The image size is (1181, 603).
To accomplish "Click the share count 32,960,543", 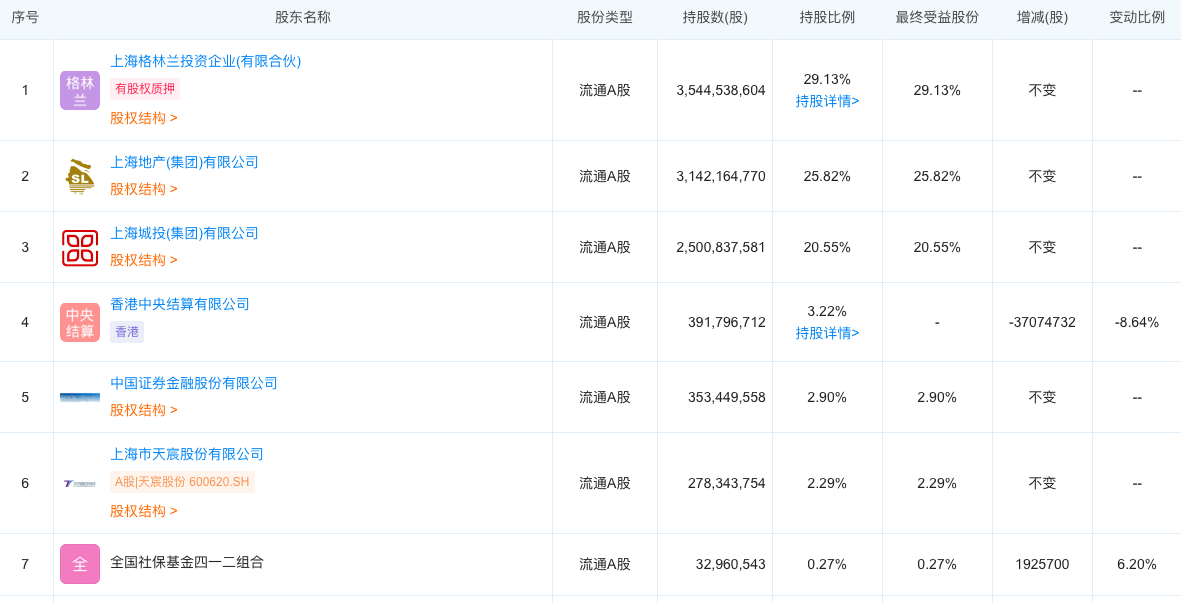I will 730,564.
